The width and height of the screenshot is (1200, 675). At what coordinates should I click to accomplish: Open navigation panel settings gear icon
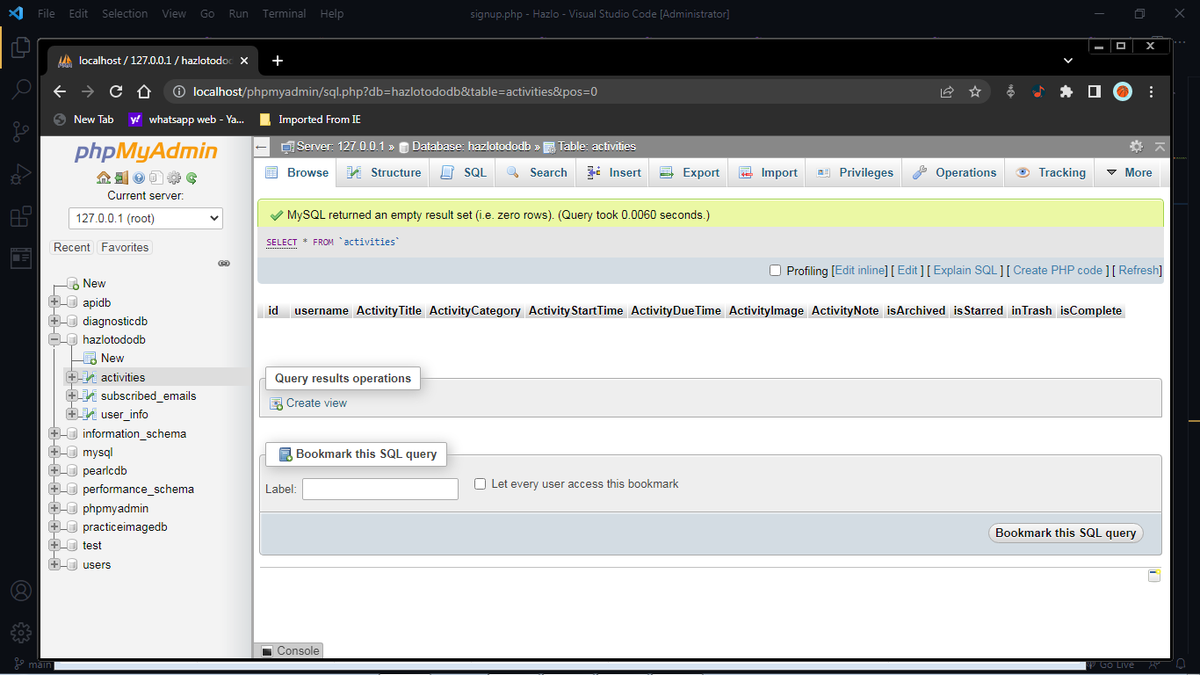pos(174,178)
